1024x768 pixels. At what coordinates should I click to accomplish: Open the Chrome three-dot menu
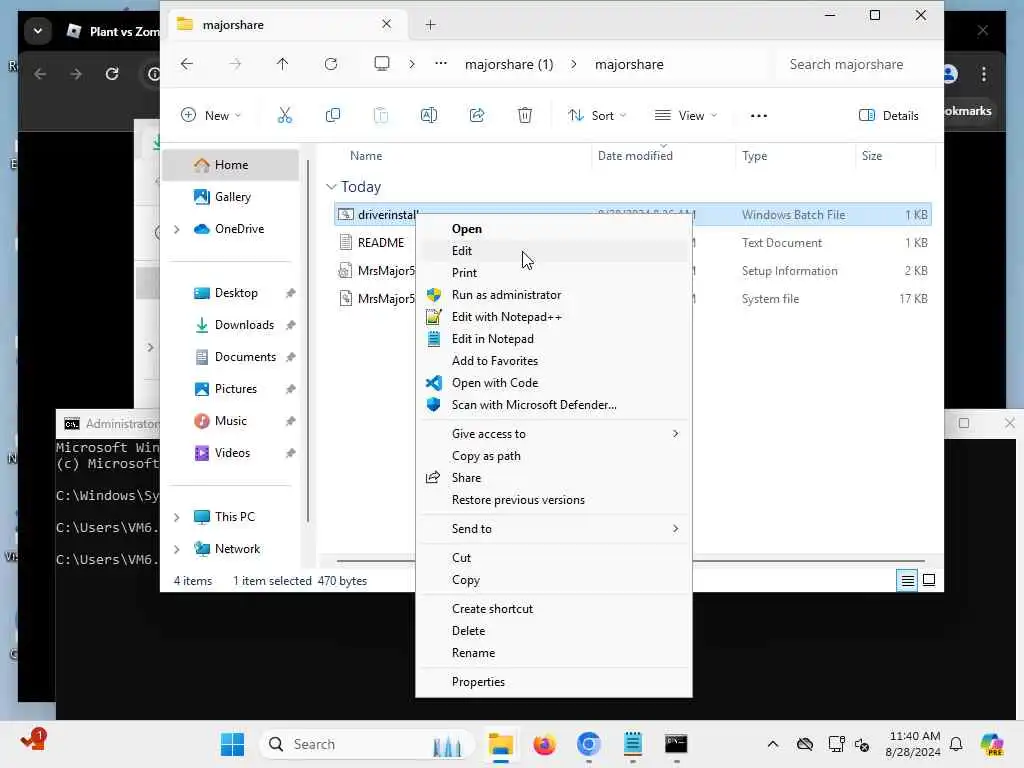(x=984, y=74)
